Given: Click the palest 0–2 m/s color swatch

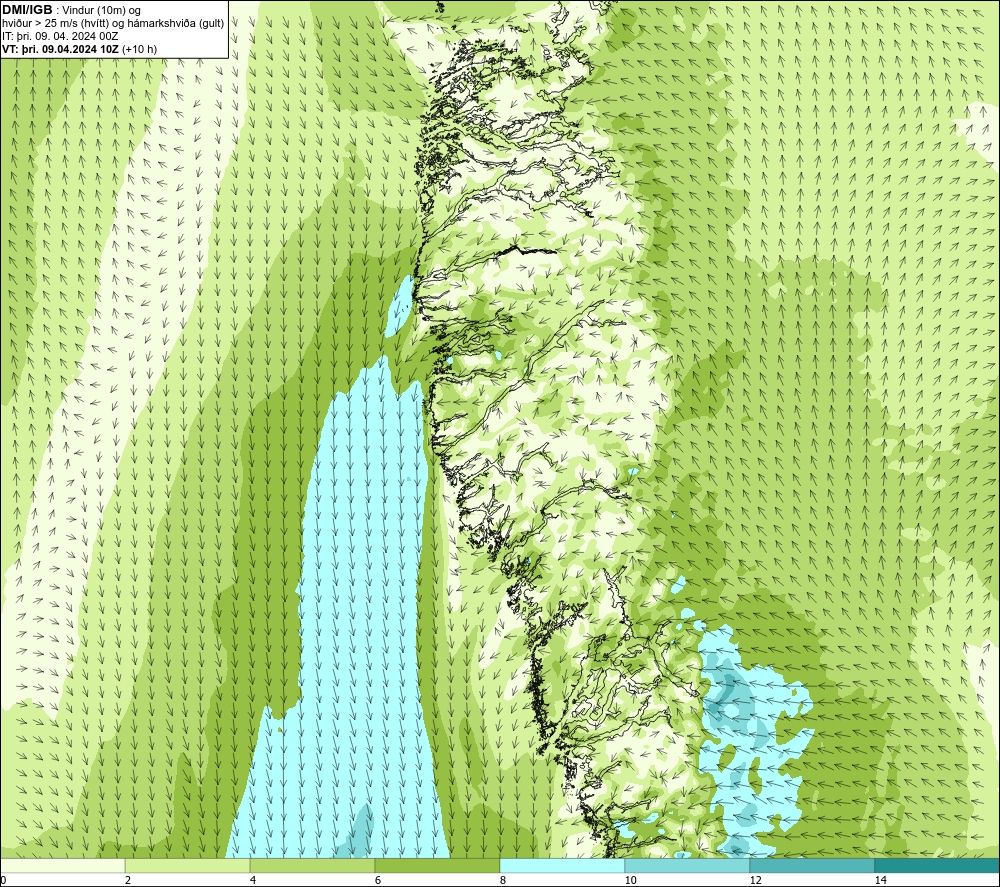Looking at the screenshot, I should (x=62, y=865).
